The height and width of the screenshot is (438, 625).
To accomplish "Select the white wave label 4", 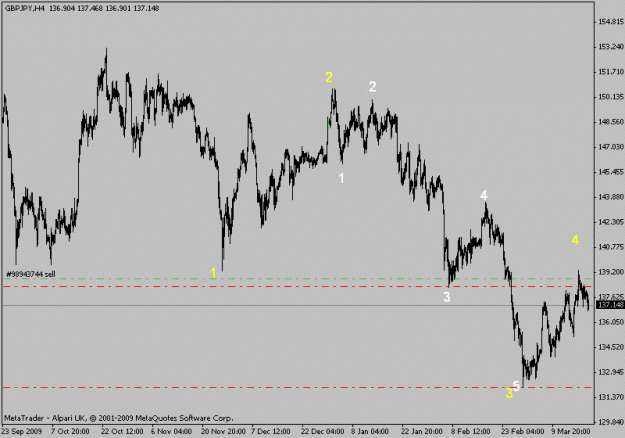I will point(483,195).
